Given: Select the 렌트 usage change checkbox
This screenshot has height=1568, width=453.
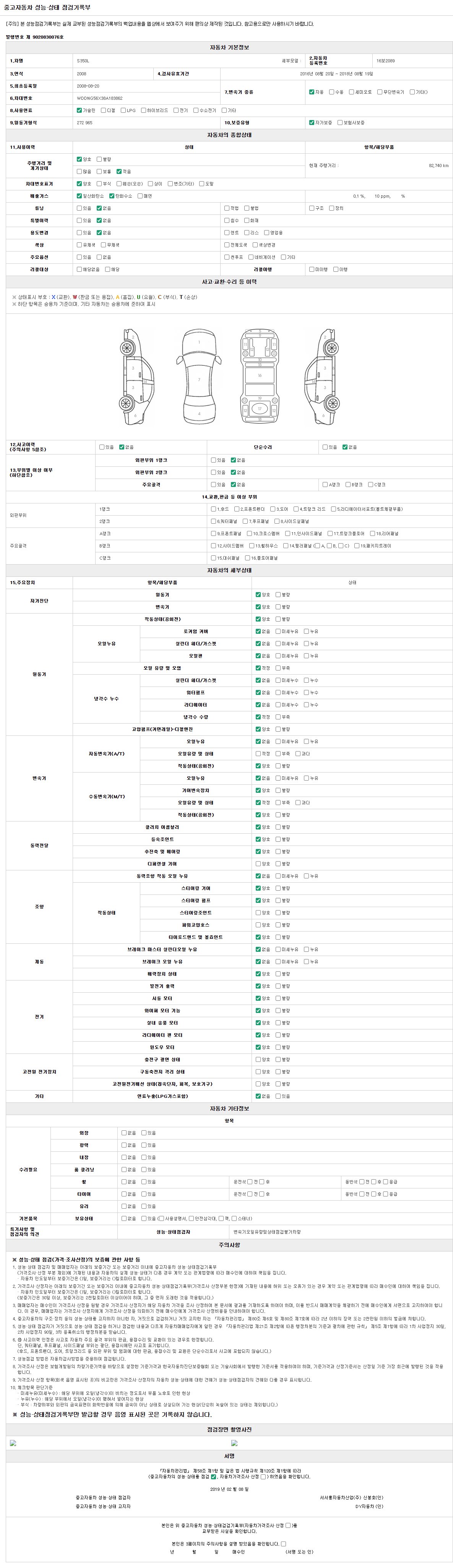Looking at the screenshot, I should [226, 232].
